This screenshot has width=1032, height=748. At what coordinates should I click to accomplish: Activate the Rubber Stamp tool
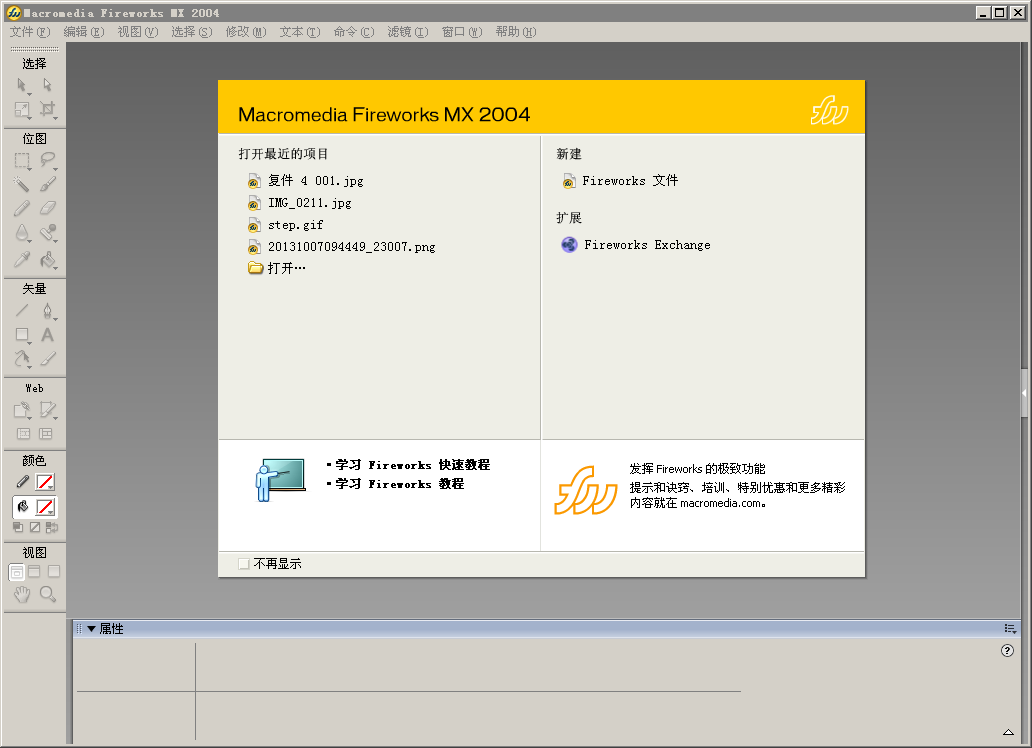46,233
